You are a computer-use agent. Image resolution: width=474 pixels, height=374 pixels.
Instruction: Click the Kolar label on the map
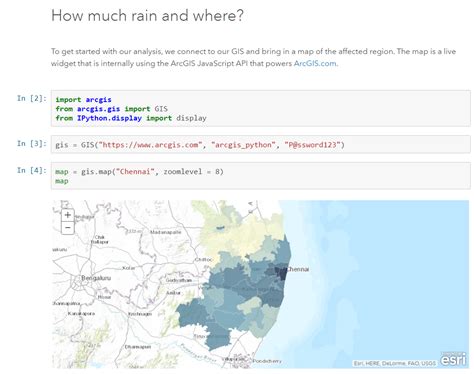pyautogui.click(x=129, y=268)
